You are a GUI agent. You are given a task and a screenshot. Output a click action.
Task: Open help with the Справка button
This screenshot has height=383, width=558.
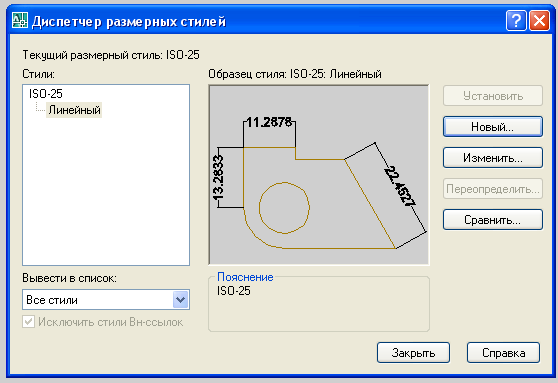tap(504, 353)
